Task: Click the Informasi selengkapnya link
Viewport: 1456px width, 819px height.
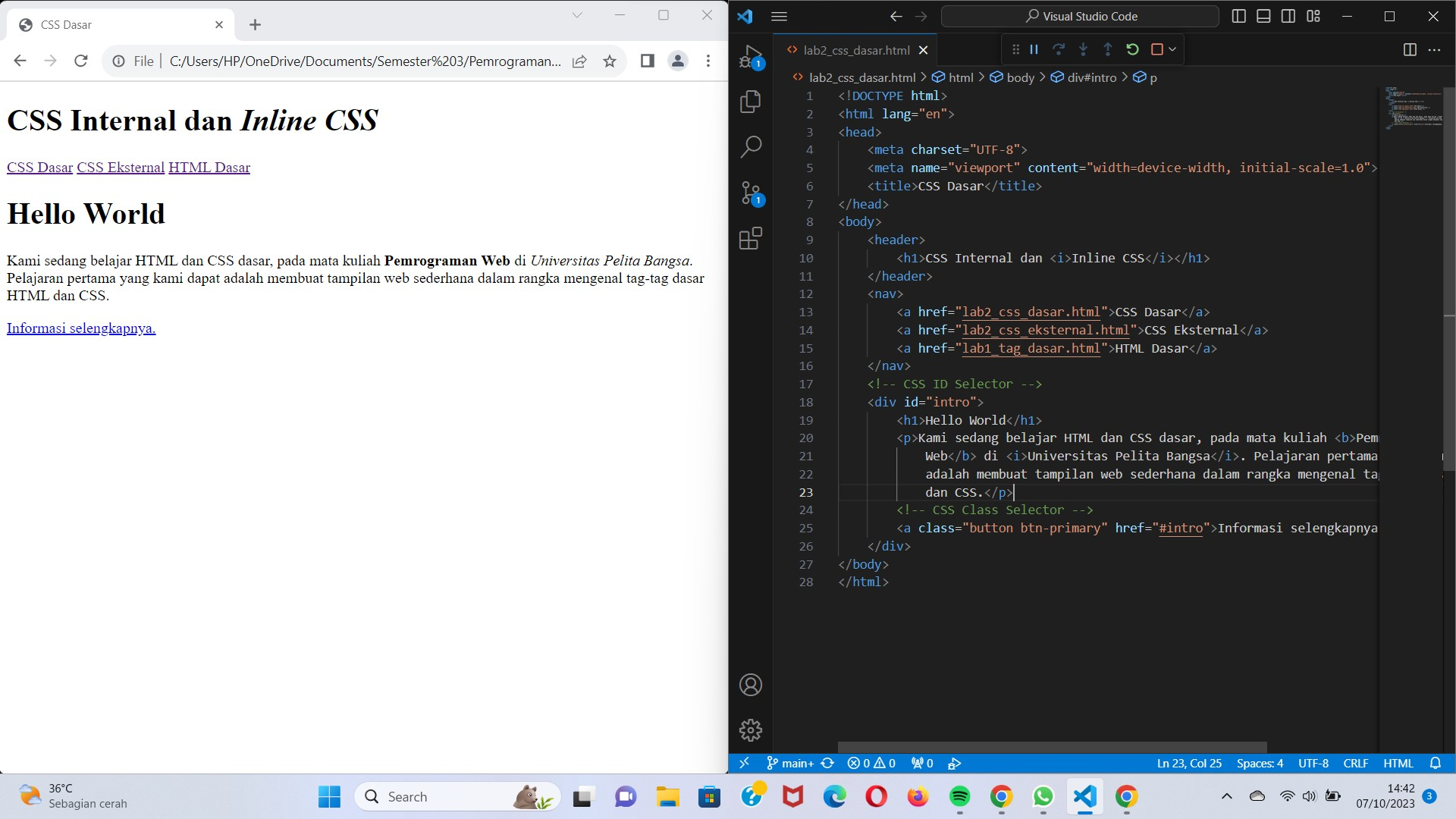Action: coord(80,328)
